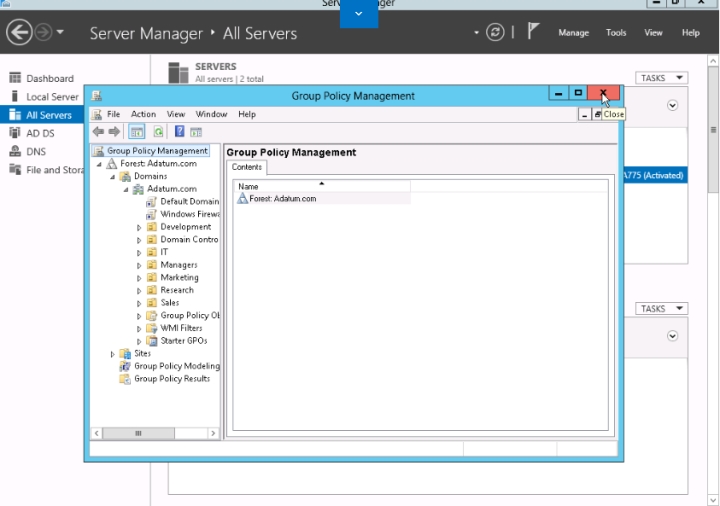Click the tree pane's horizontal scrollbar right arrow
720x506 pixels.
tap(213, 433)
